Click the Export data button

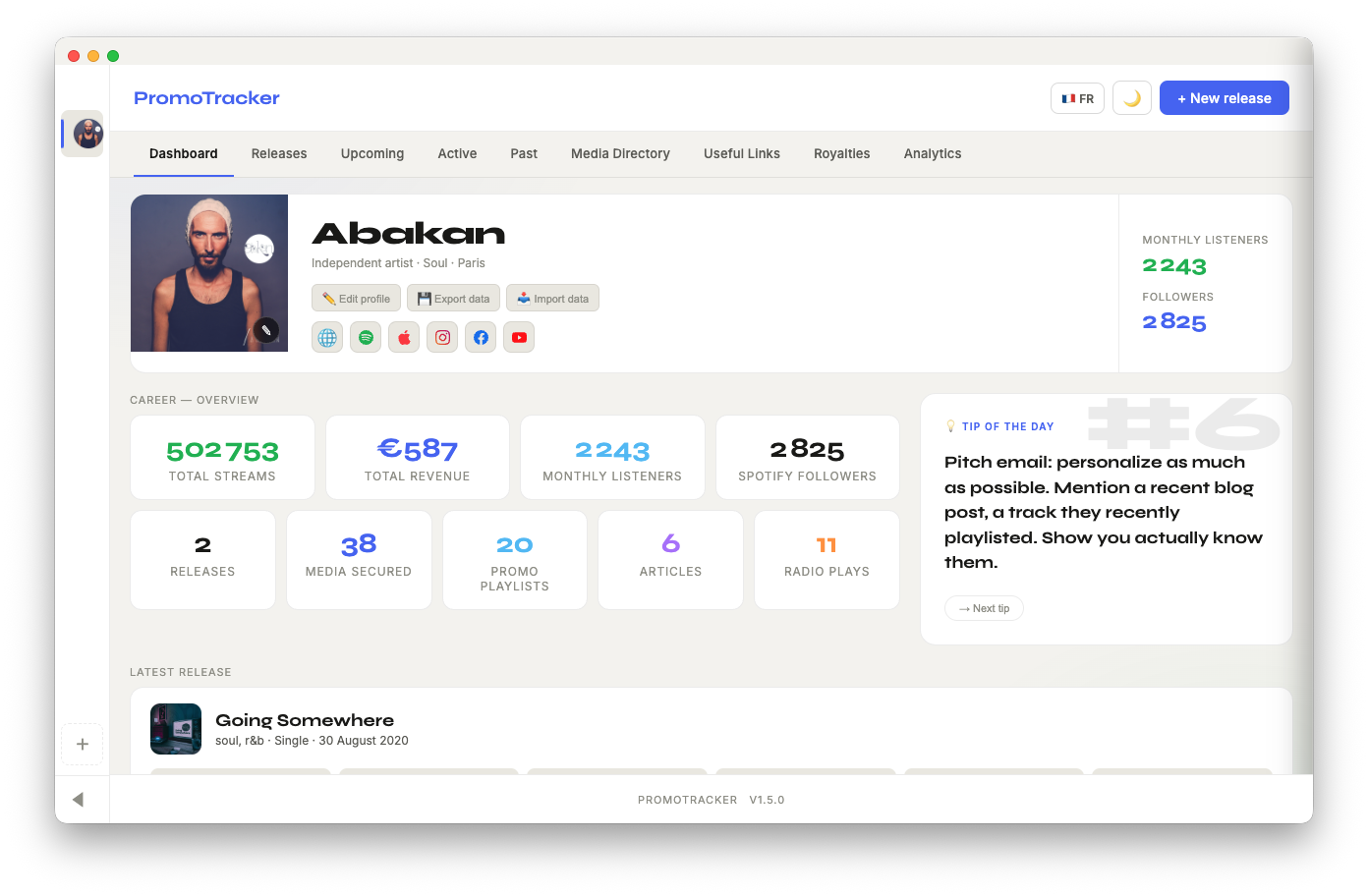453,299
